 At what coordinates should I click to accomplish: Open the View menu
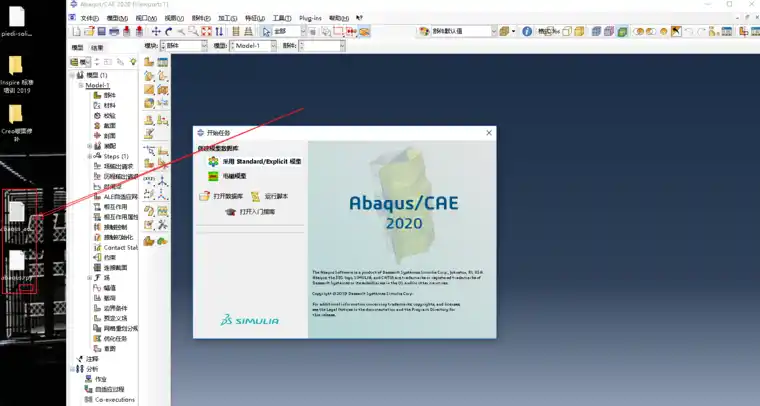(174, 18)
